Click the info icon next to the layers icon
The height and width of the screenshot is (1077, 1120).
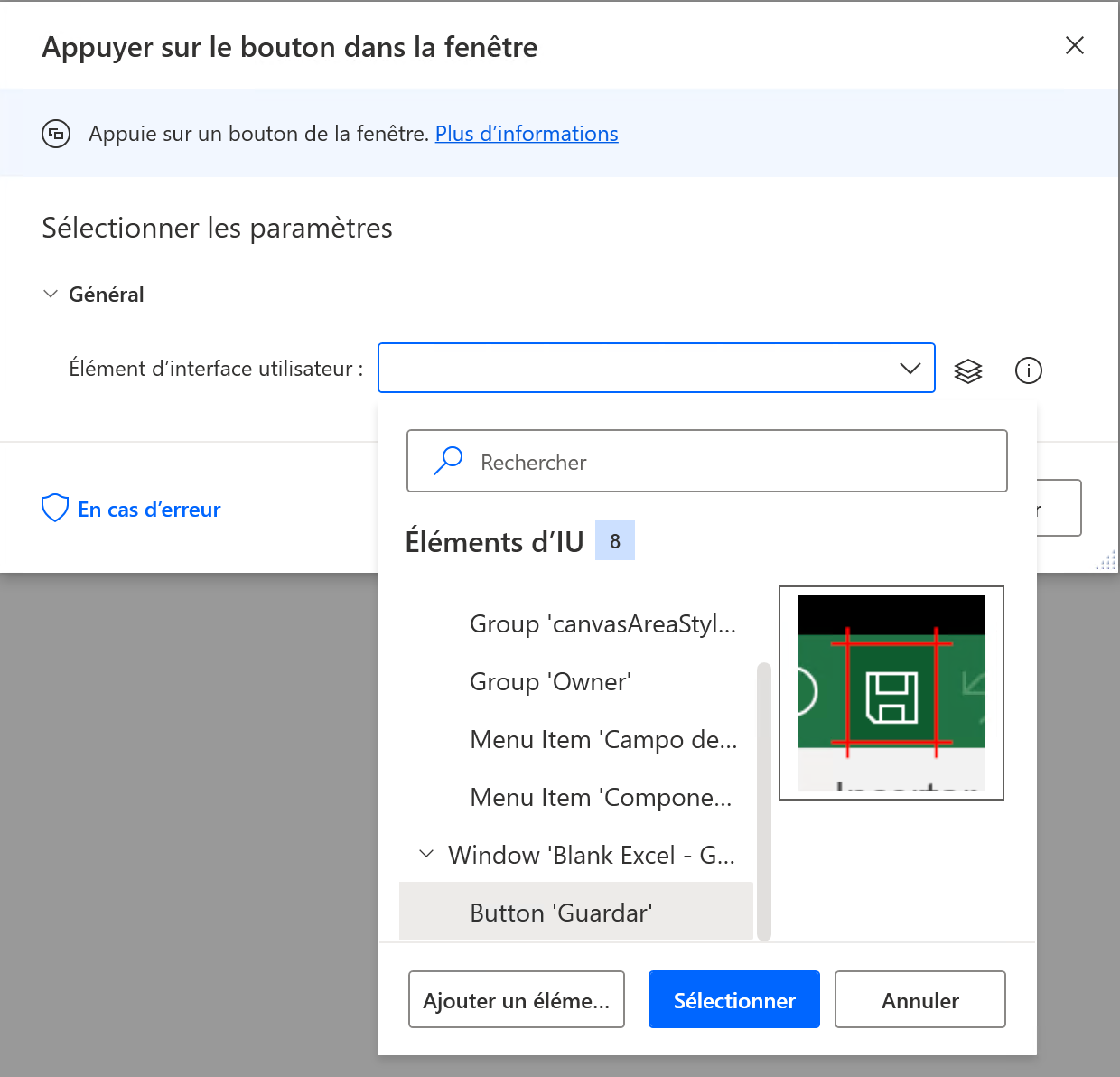click(x=1028, y=370)
